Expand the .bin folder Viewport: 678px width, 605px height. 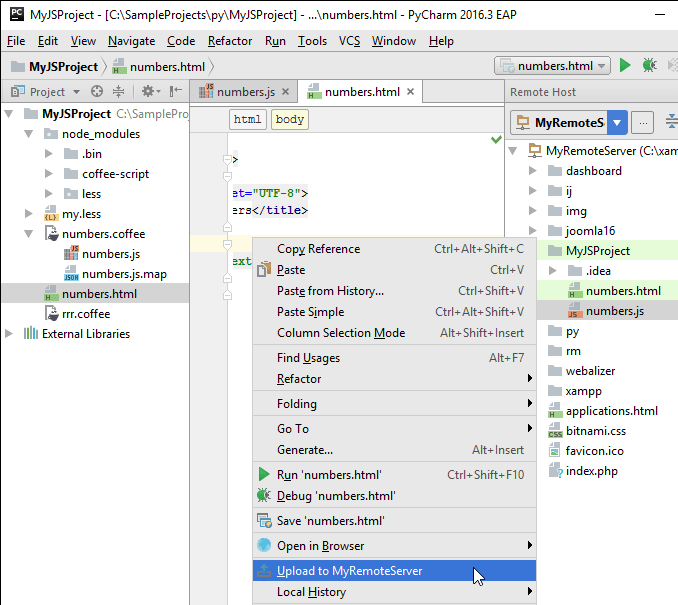tap(48, 154)
